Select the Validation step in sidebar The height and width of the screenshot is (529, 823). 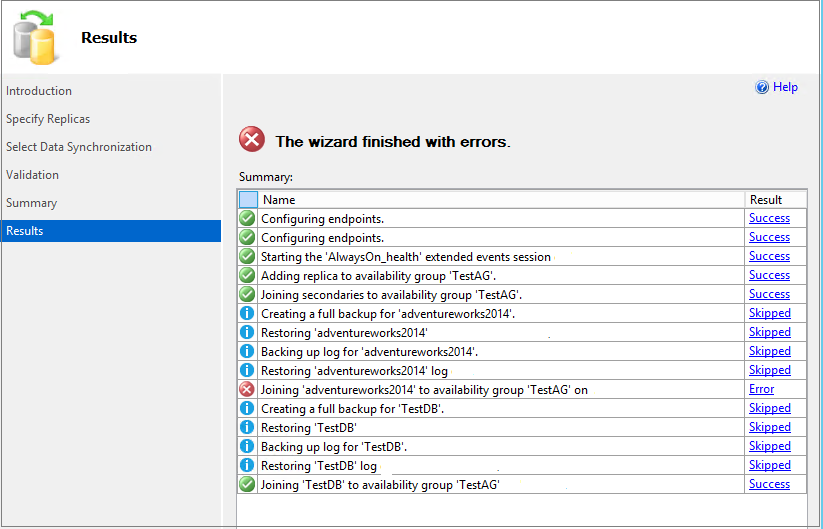32,175
